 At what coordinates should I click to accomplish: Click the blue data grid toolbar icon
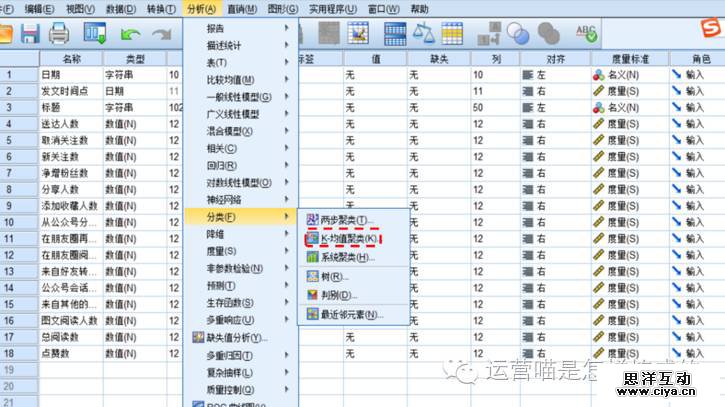(x=395, y=34)
